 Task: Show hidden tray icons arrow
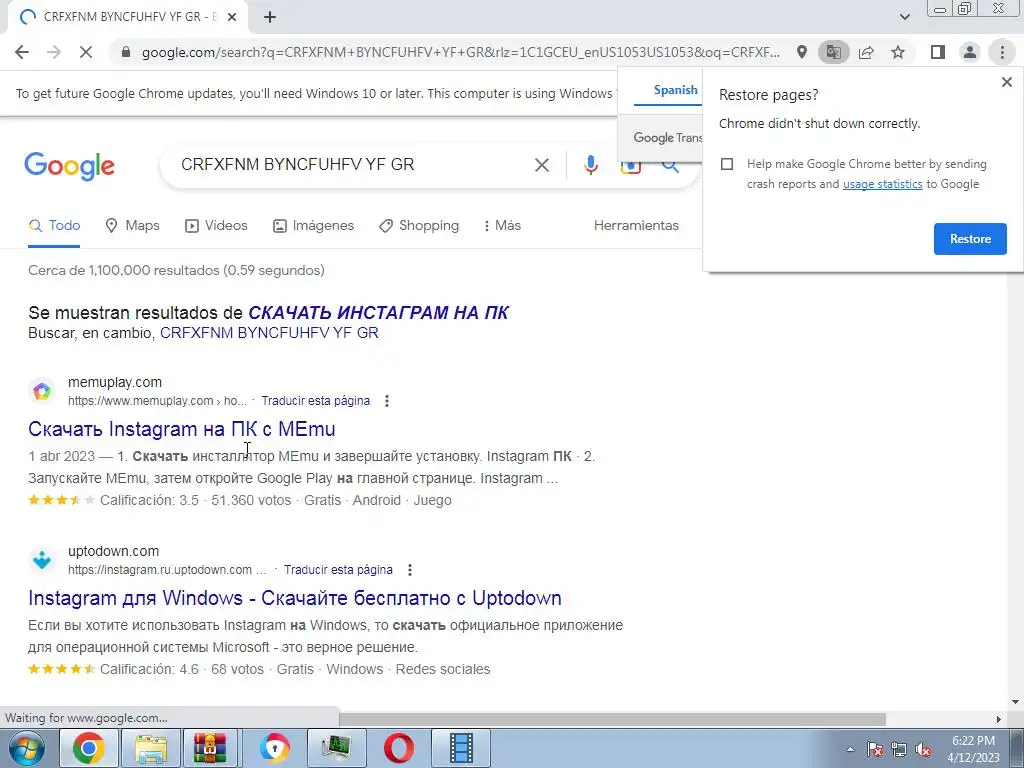click(850, 749)
